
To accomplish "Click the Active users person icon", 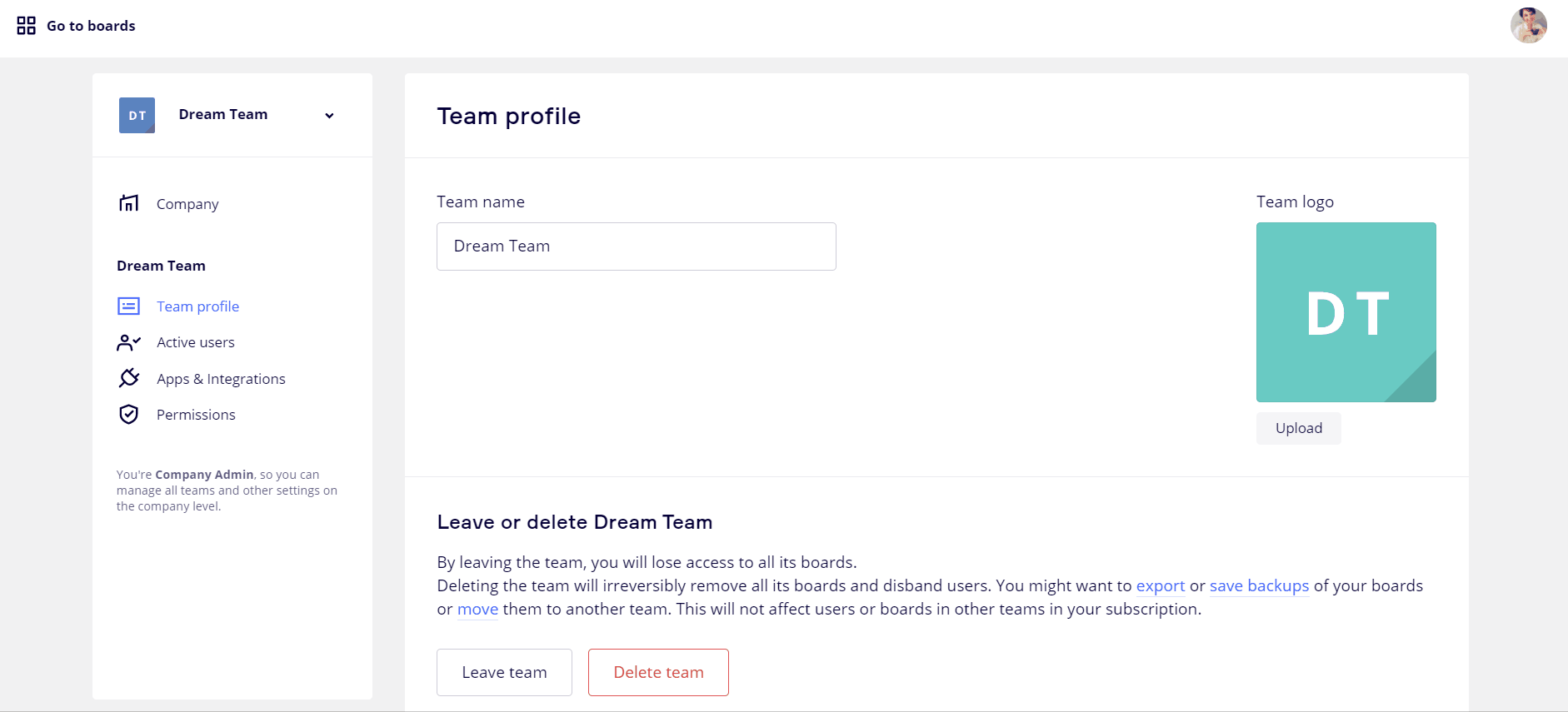I will (129, 342).
